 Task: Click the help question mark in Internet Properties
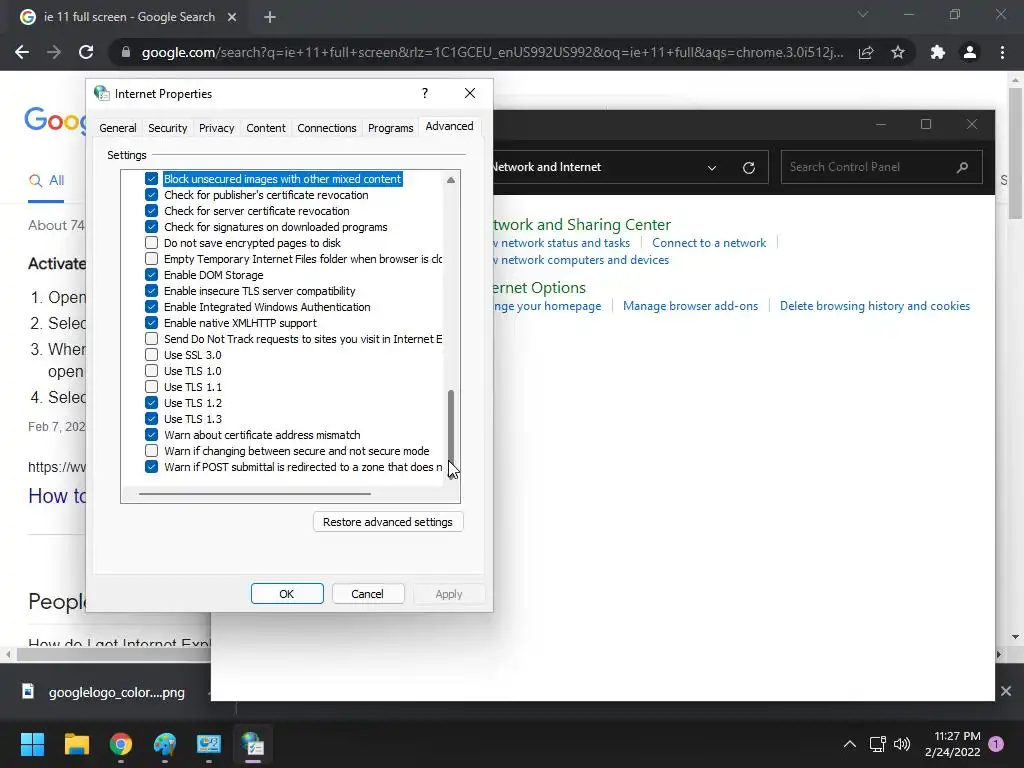[x=424, y=93]
